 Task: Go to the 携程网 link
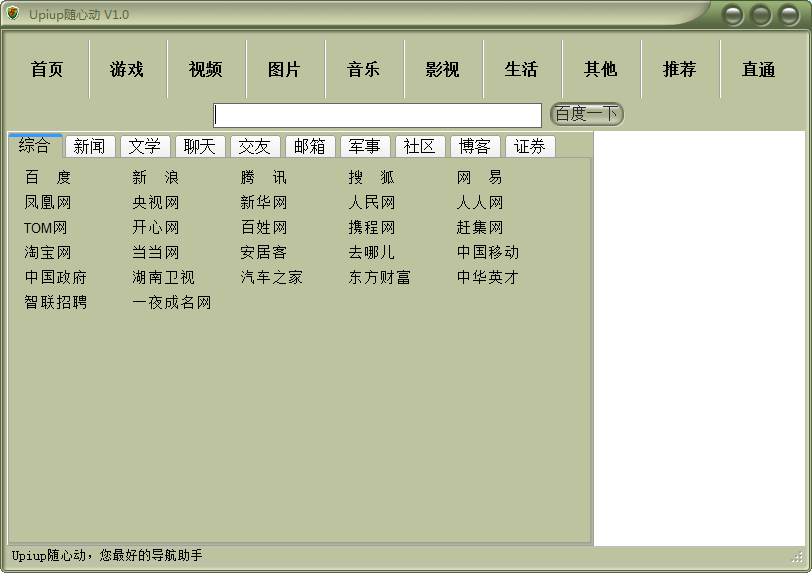tap(371, 227)
